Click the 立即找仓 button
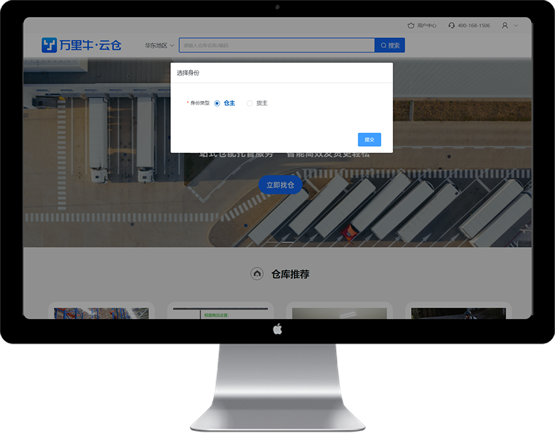Image resolution: width=555 pixels, height=433 pixels. pos(280,185)
